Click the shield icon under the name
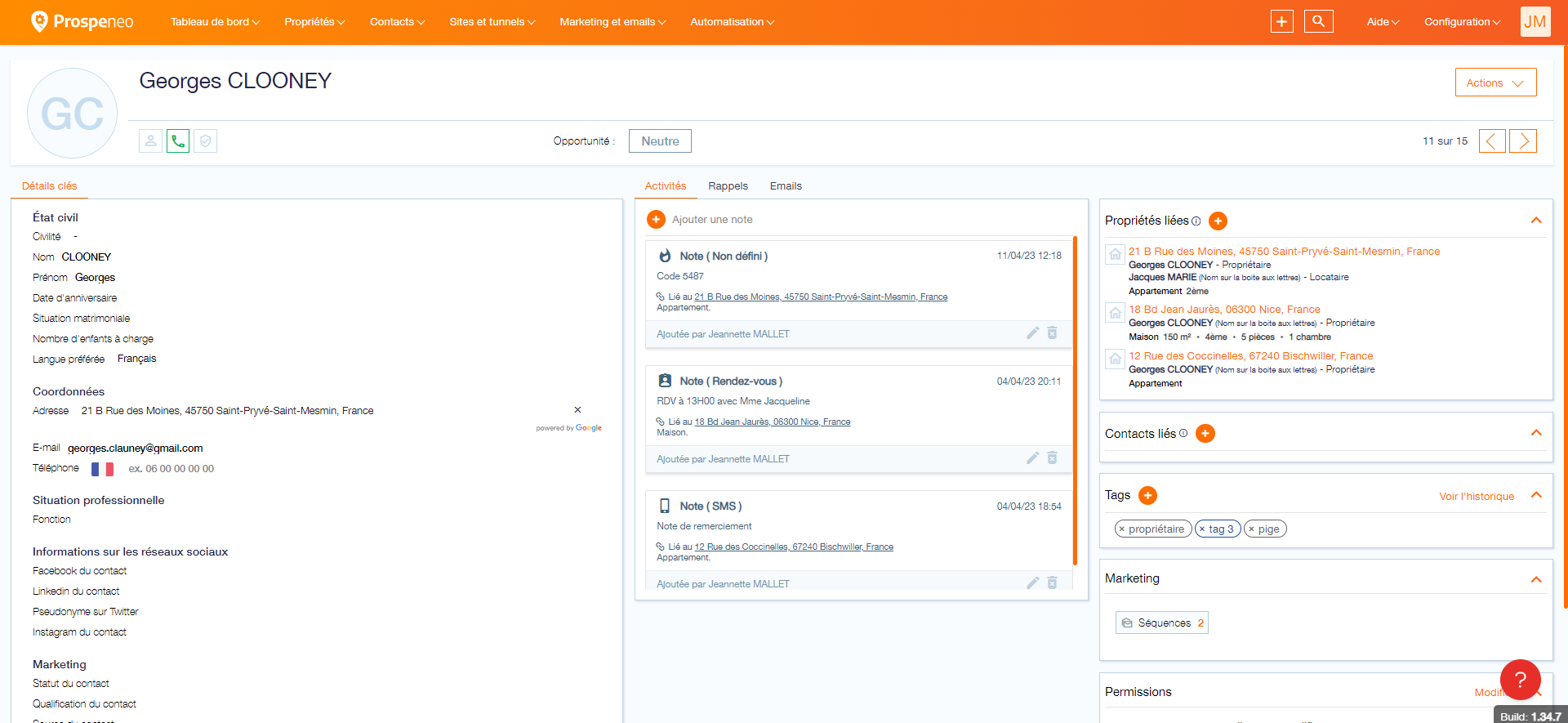Screen dimensions: 1568x723 click(206, 141)
